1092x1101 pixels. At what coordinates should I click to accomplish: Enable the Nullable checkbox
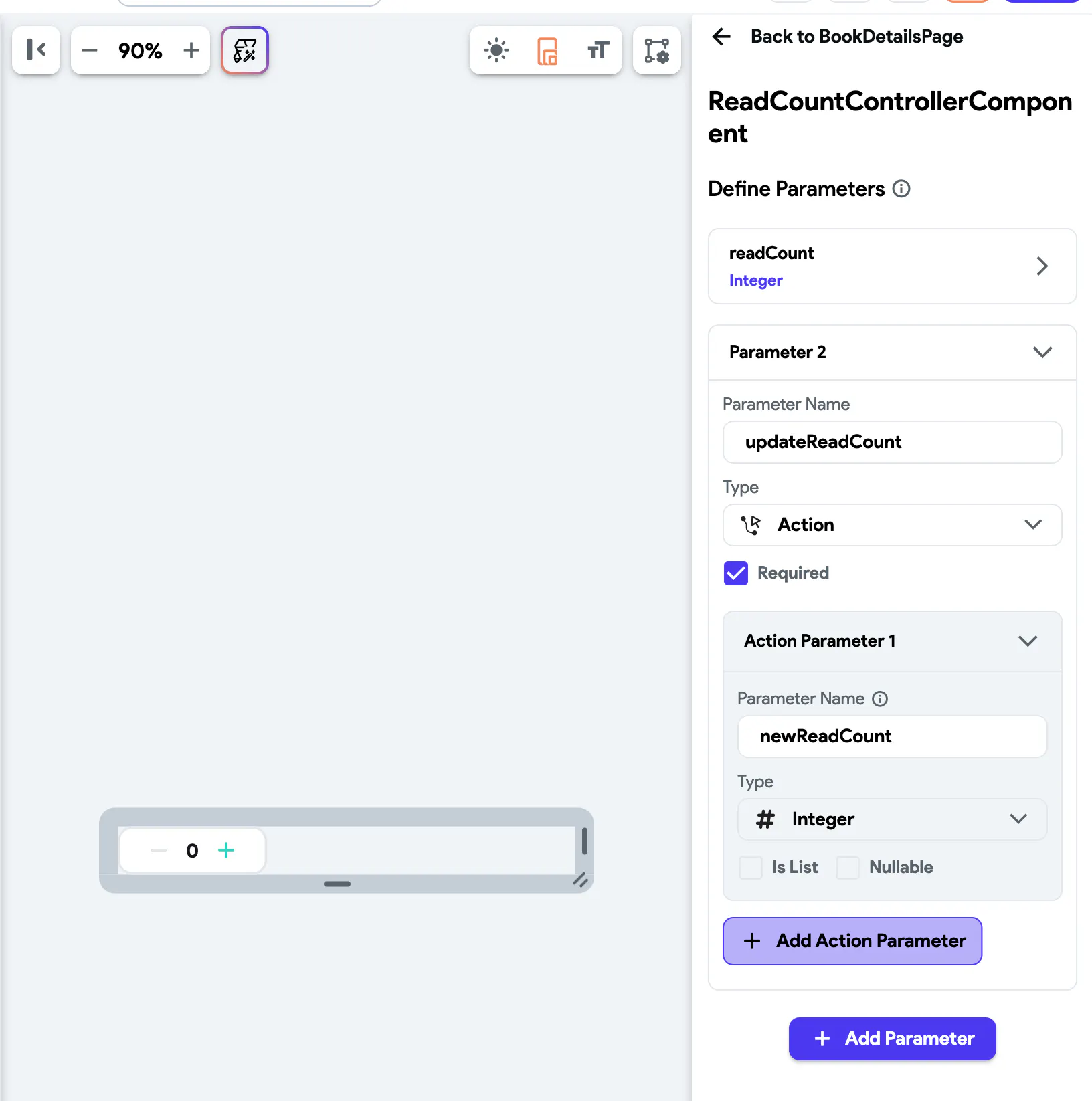tap(848, 868)
